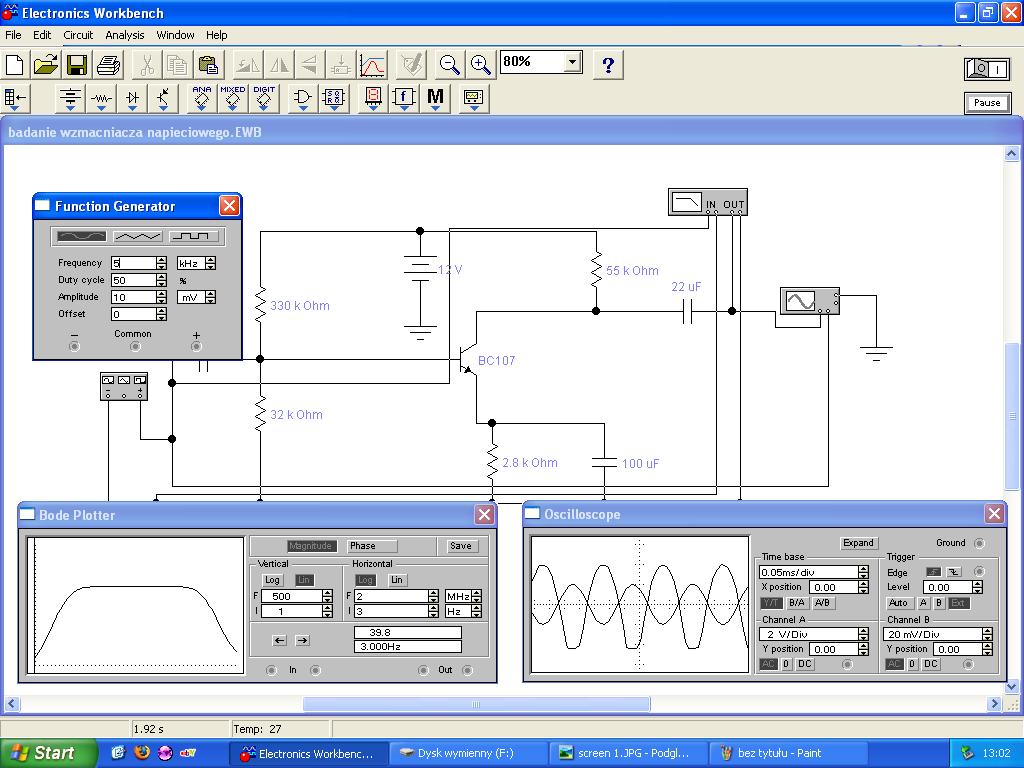1024x768 pixels.
Task: Adjust Bode horizontal I unit Hz spinner
Action: [x=477, y=611]
